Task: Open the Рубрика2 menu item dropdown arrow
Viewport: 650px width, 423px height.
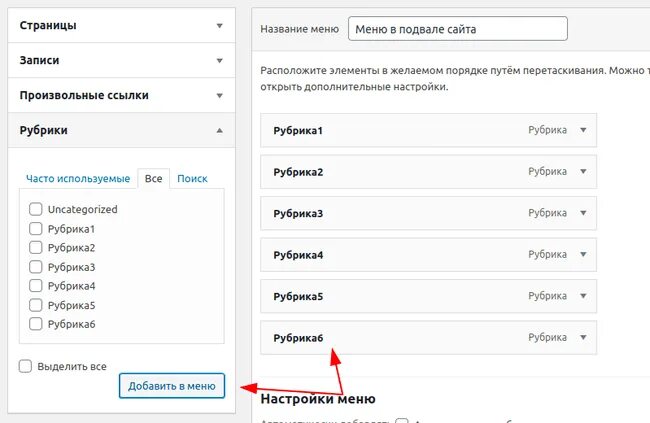Action: [x=583, y=172]
